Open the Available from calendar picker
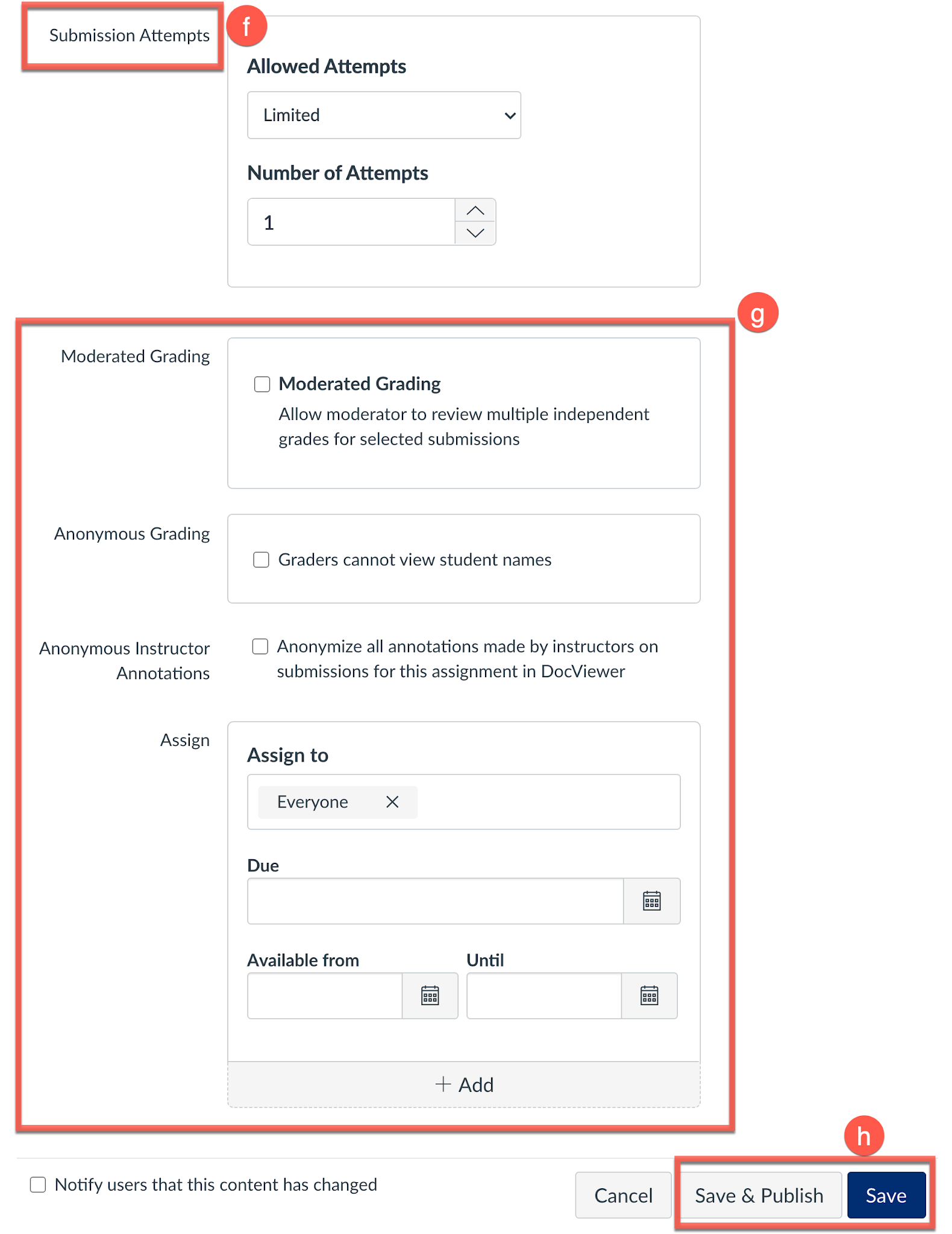952x1234 pixels. [x=430, y=995]
